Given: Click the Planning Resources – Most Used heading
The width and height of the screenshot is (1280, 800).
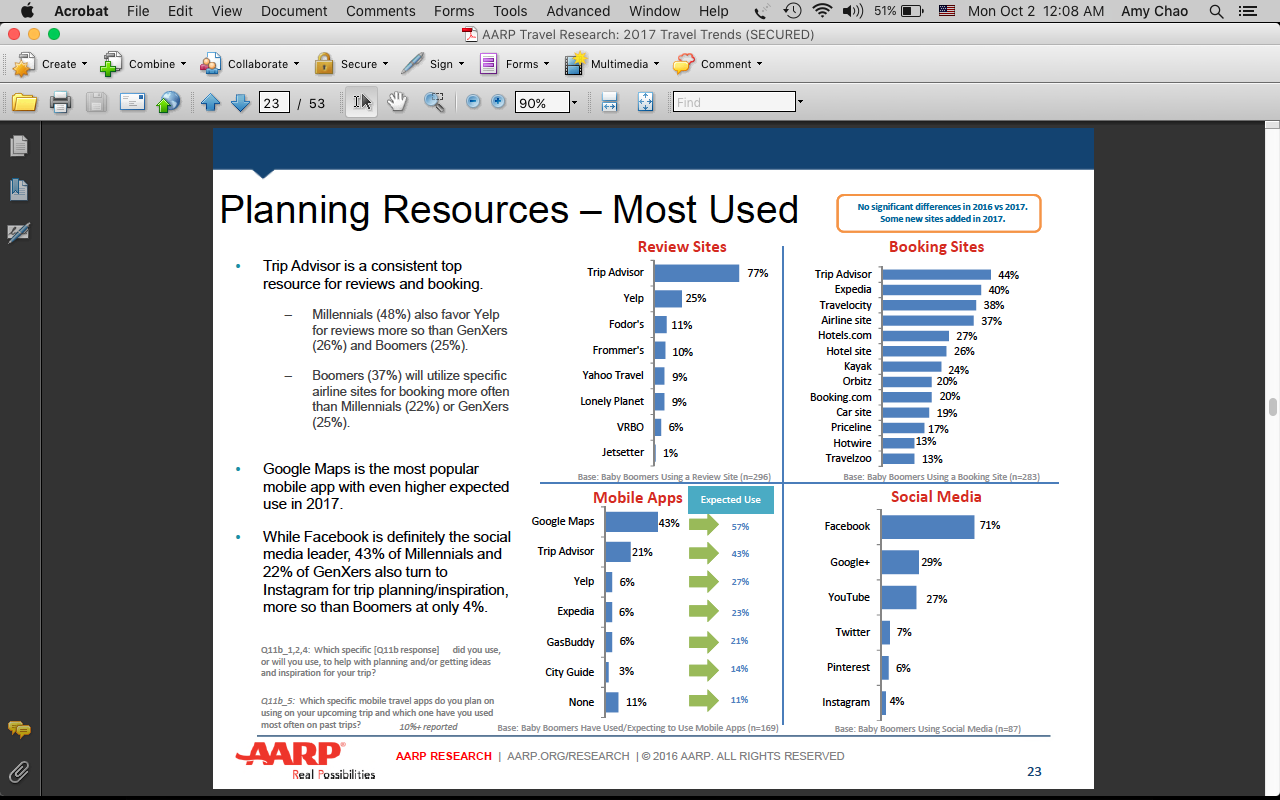Looking at the screenshot, I should click(509, 209).
